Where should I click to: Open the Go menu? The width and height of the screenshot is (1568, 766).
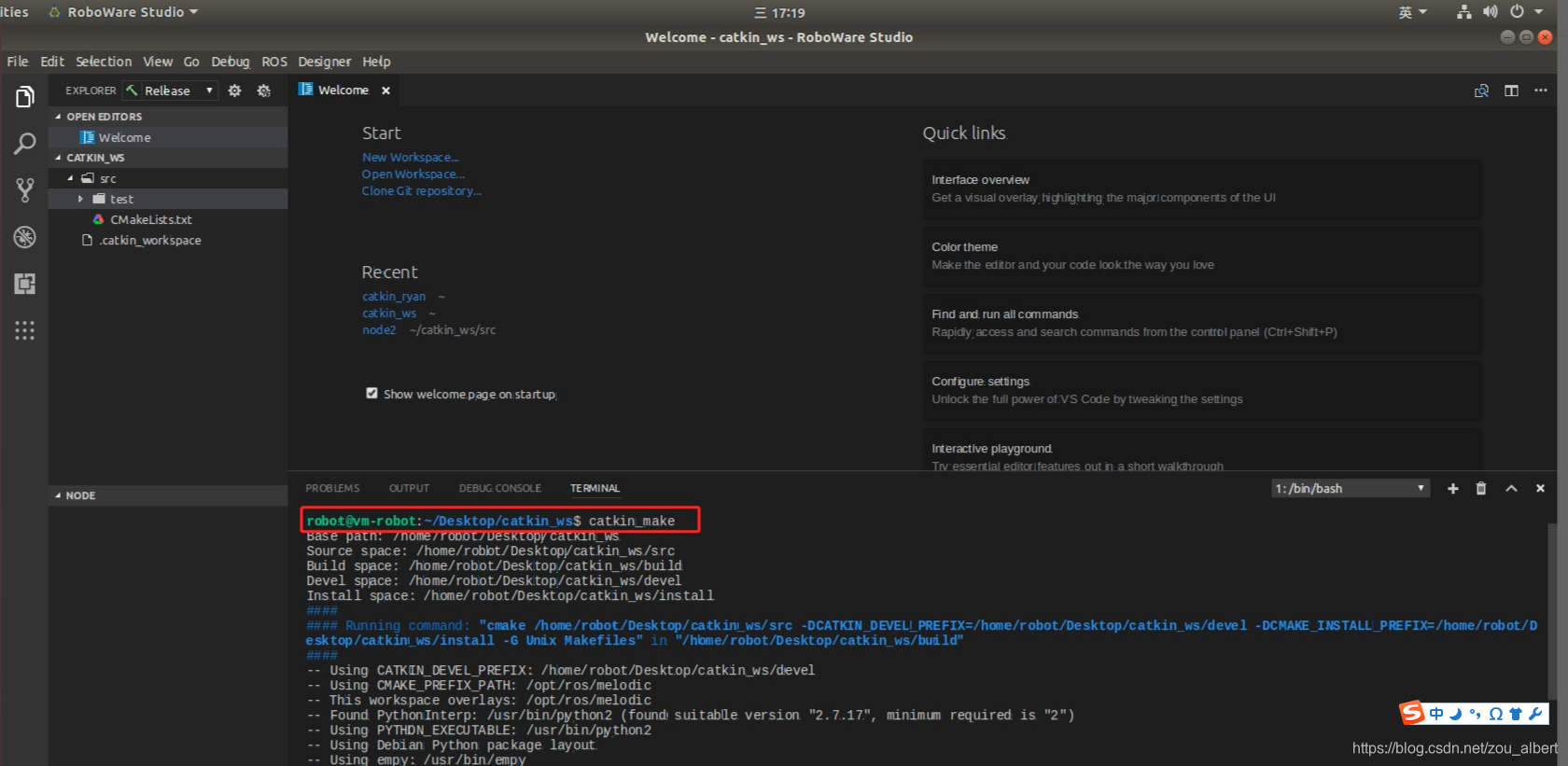point(191,62)
